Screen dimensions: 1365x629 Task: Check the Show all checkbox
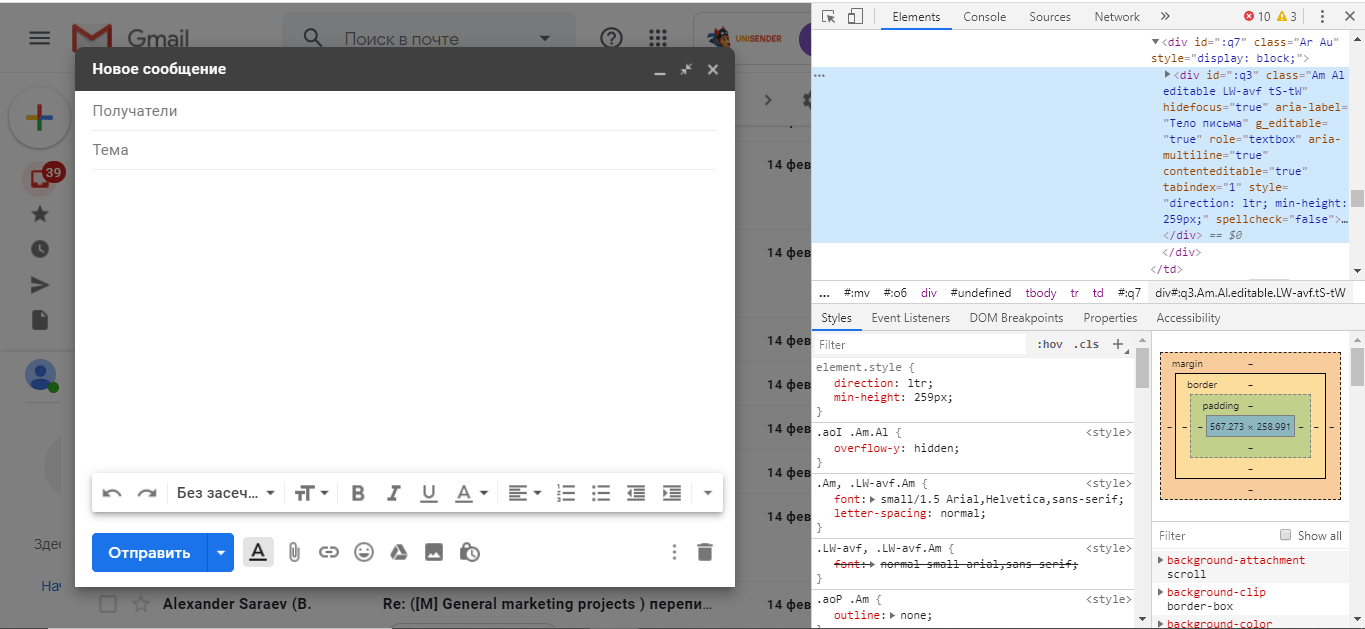coord(1286,535)
